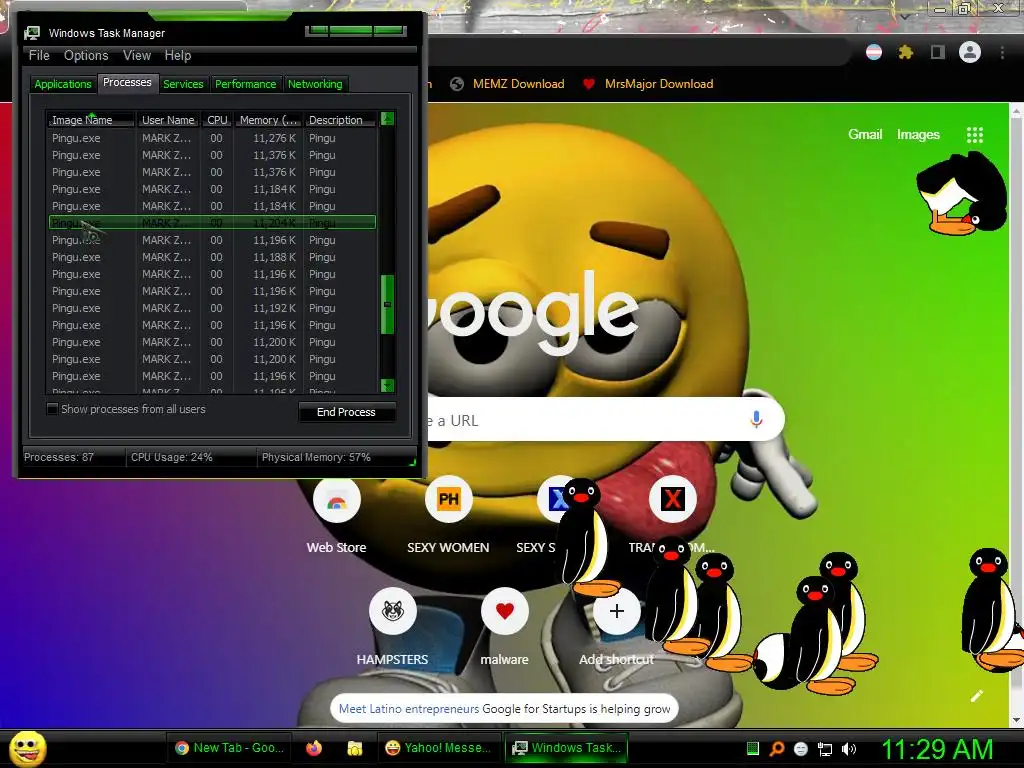Sort processes by Description column header
Image resolution: width=1024 pixels, height=768 pixels.
(x=340, y=120)
